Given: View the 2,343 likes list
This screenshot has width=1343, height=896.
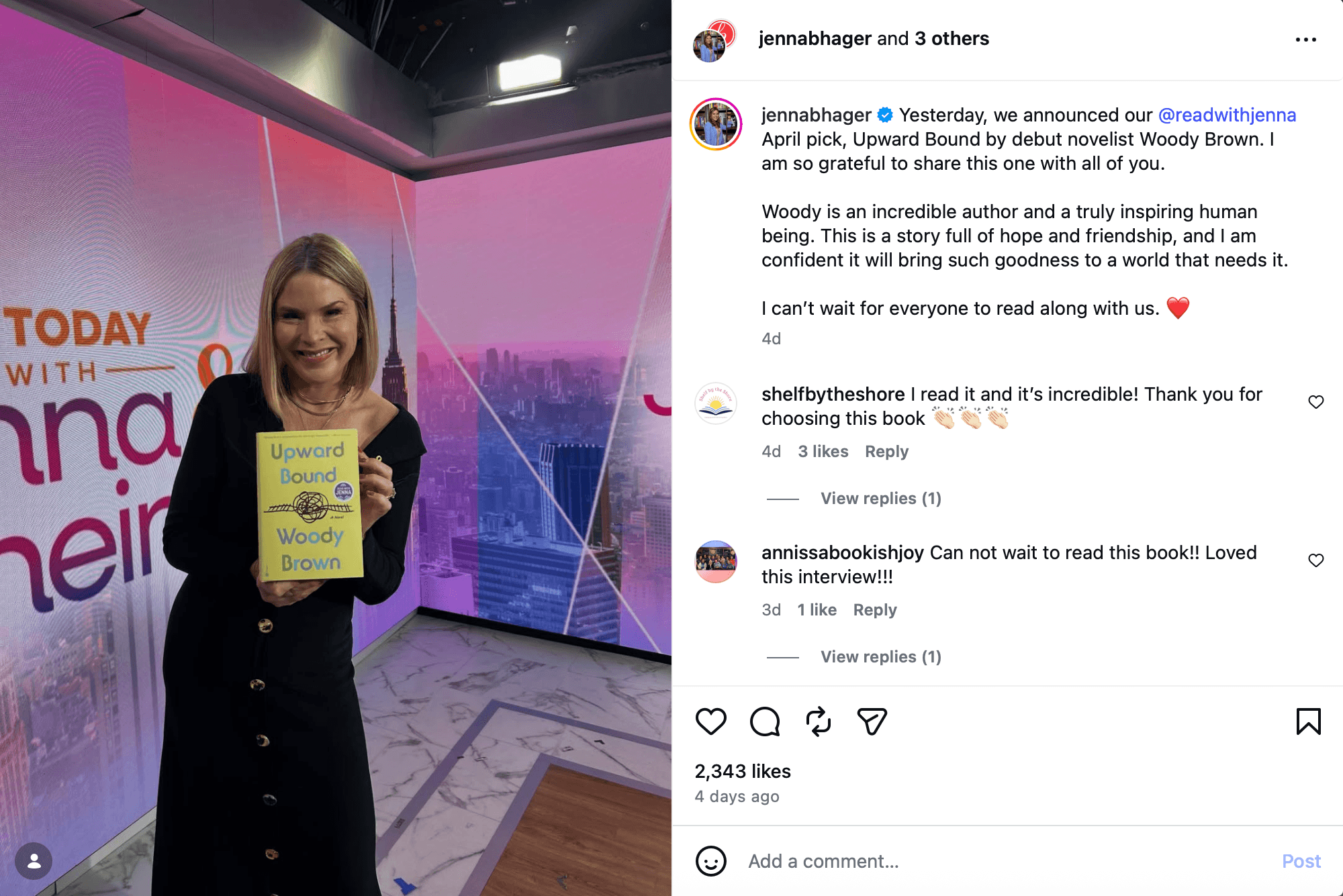Looking at the screenshot, I should tap(743, 771).
